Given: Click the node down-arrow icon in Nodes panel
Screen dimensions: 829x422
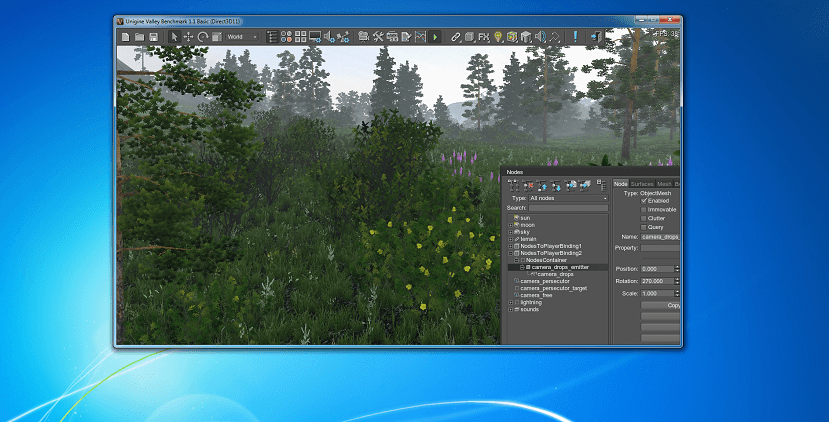Looking at the screenshot, I should [x=556, y=185].
